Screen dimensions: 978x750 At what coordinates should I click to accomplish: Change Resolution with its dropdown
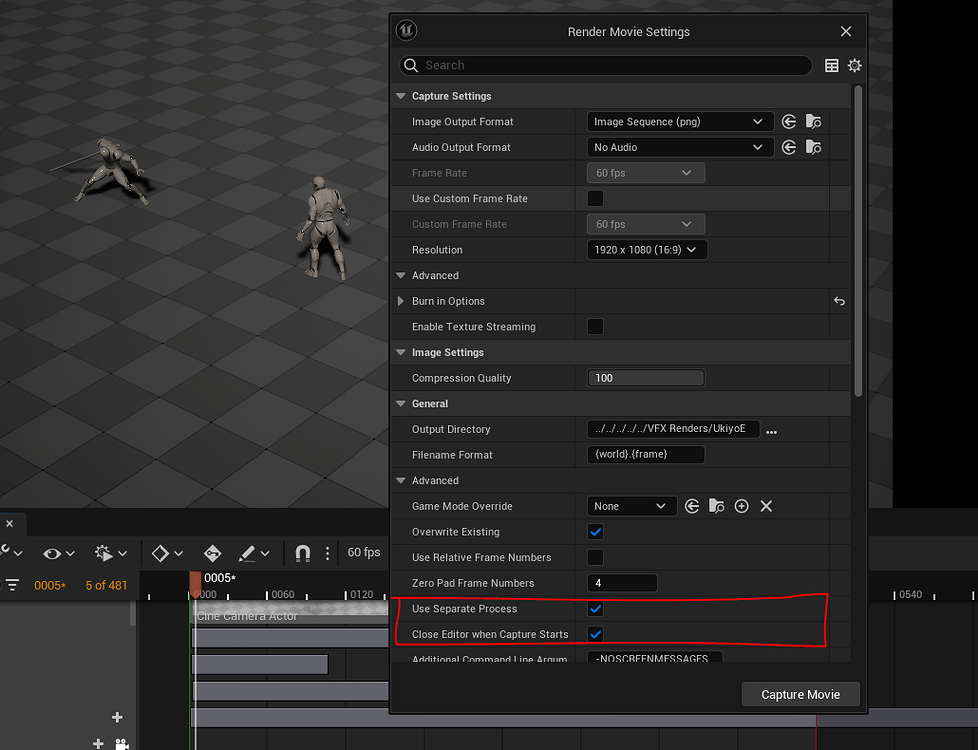pyautogui.click(x=646, y=249)
